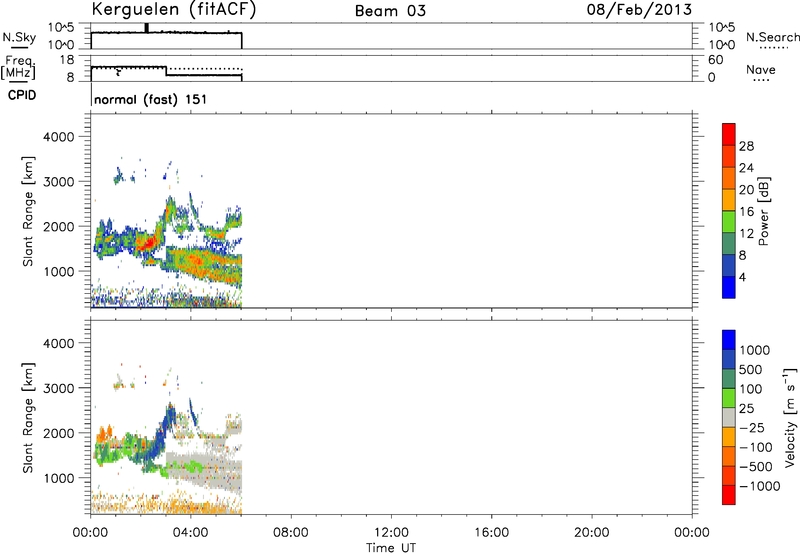Click the red swatch of the Power colorbar
Image resolution: width=800 pixels, height=554 pixels.
coord(729,134)
